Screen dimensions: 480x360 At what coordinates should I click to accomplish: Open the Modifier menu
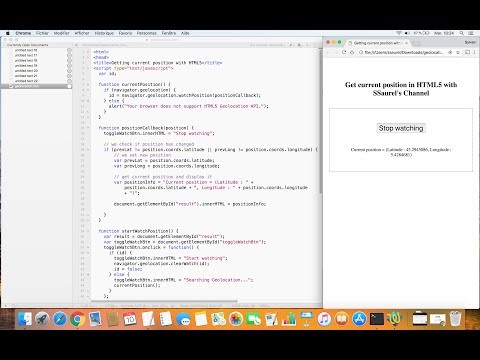point(62,33)
